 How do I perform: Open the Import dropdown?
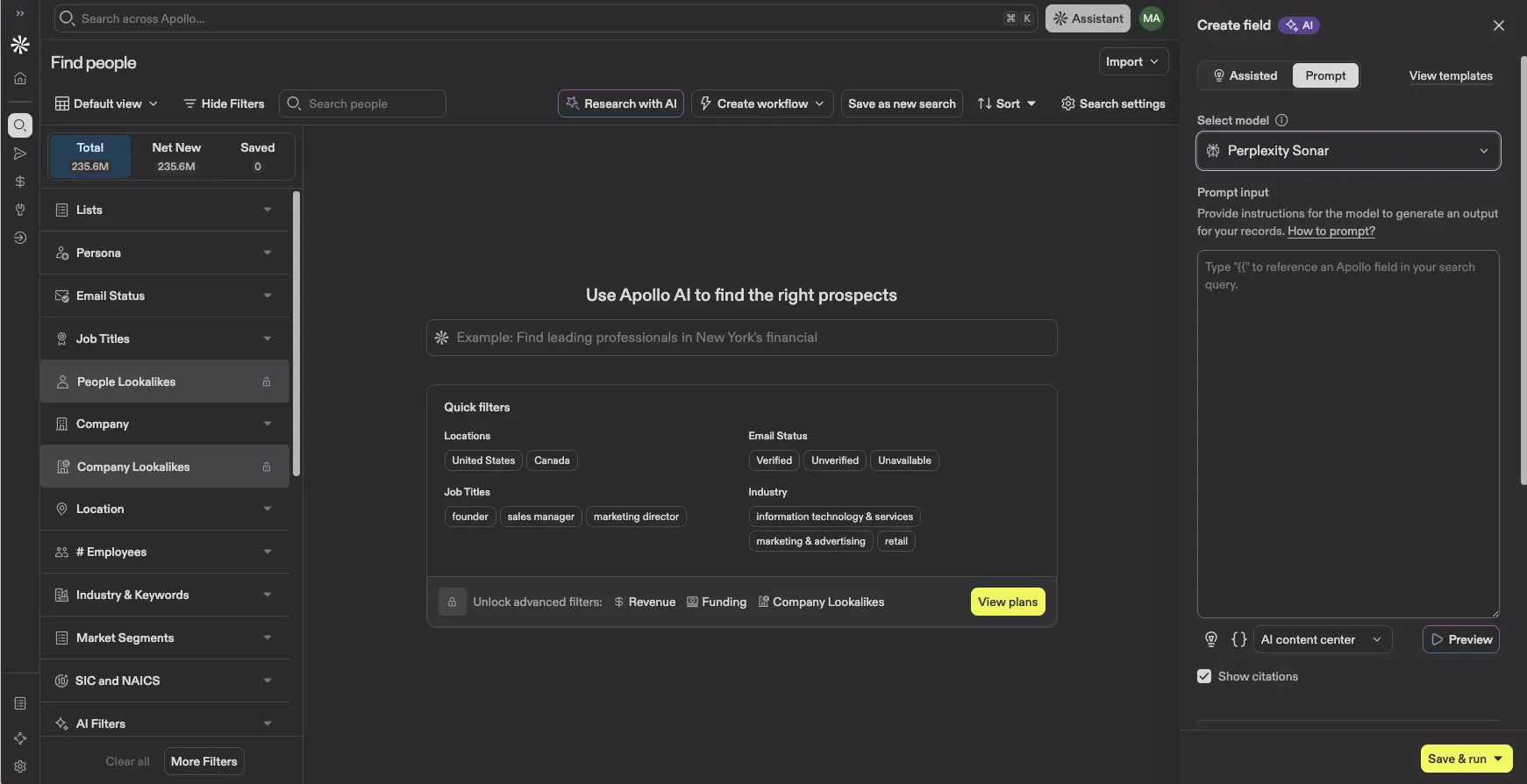click(1133, 61)
